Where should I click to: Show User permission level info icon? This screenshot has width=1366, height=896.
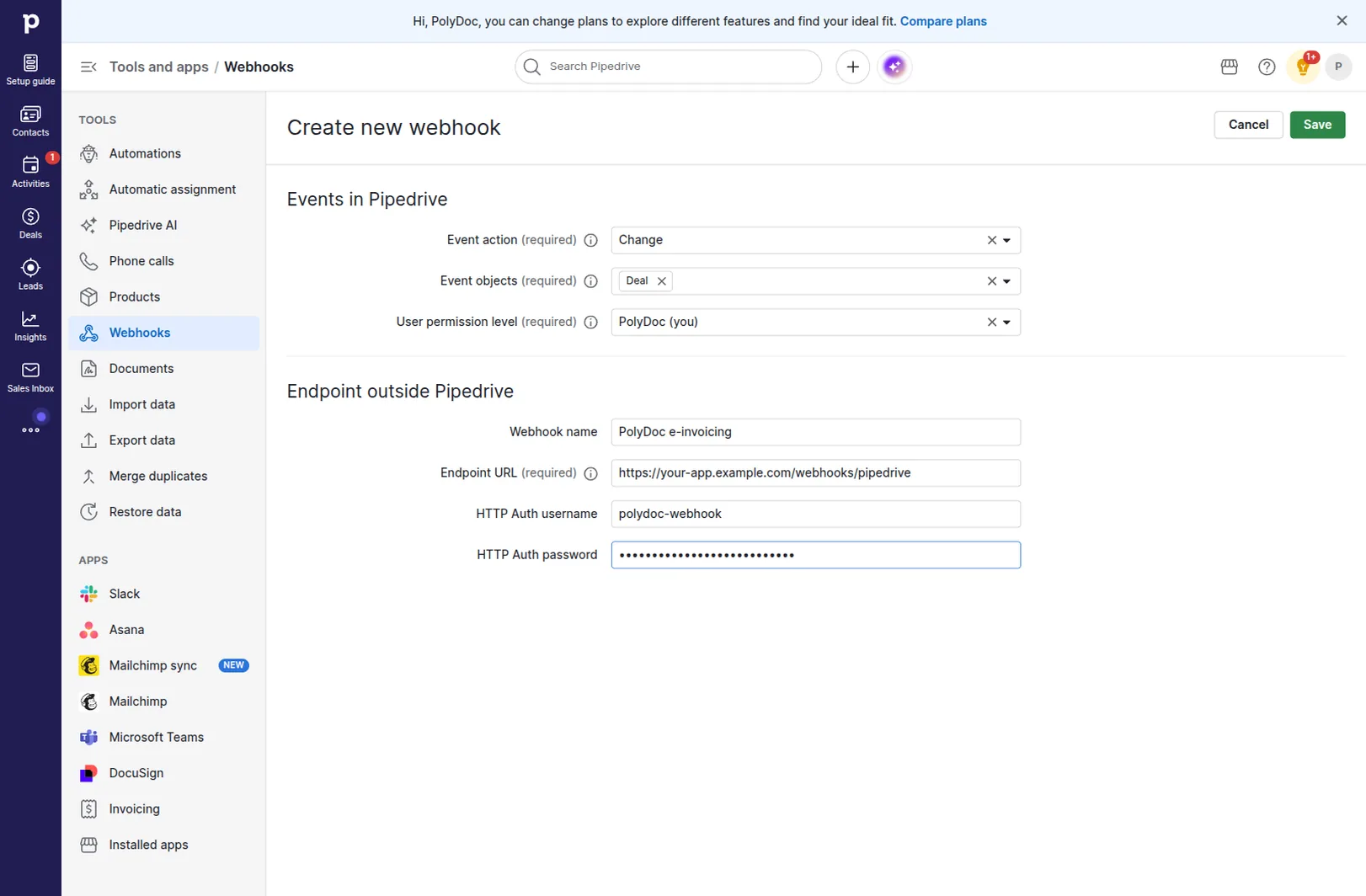[591, 322]
